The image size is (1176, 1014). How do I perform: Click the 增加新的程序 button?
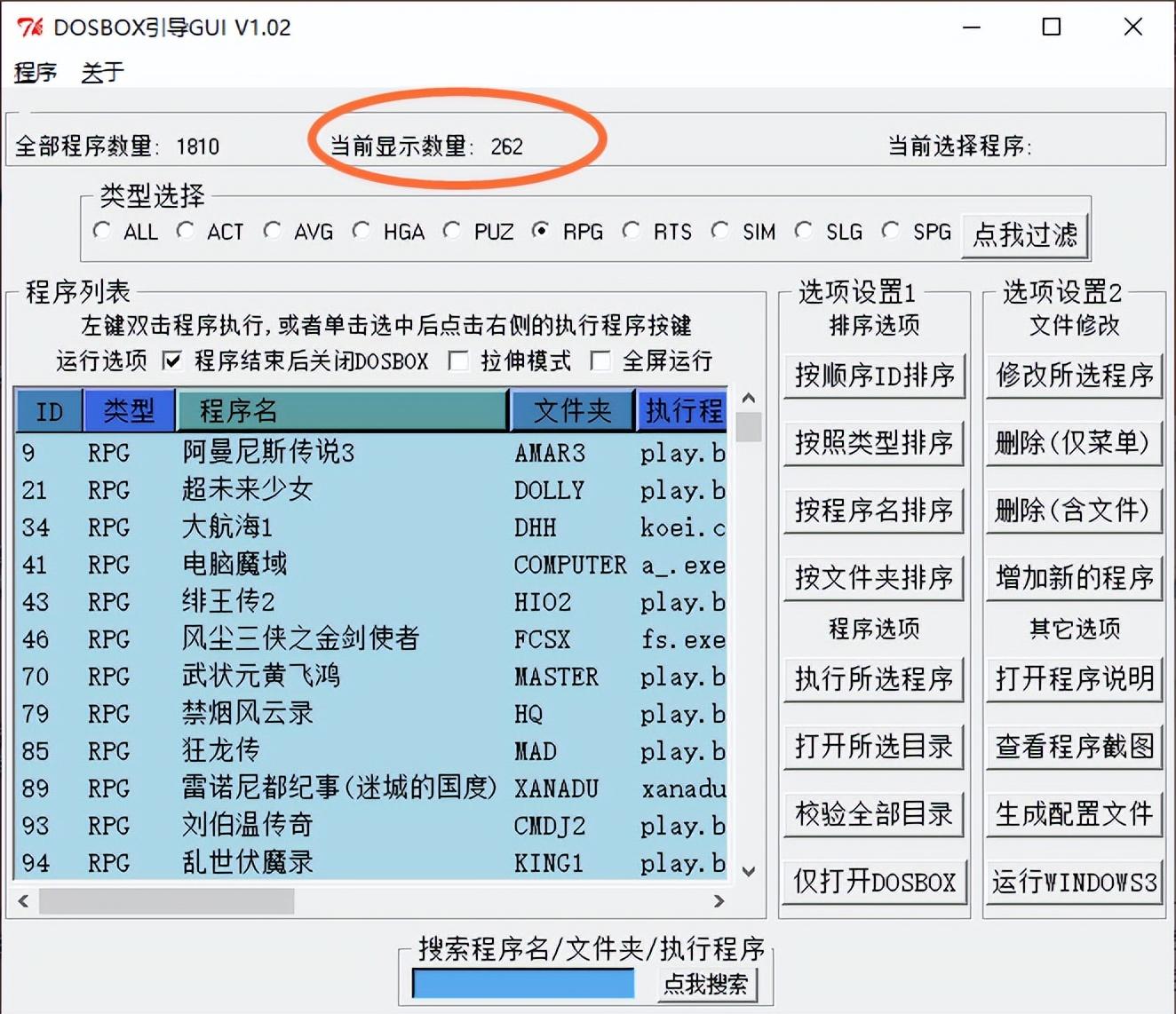click(1074, 578)
